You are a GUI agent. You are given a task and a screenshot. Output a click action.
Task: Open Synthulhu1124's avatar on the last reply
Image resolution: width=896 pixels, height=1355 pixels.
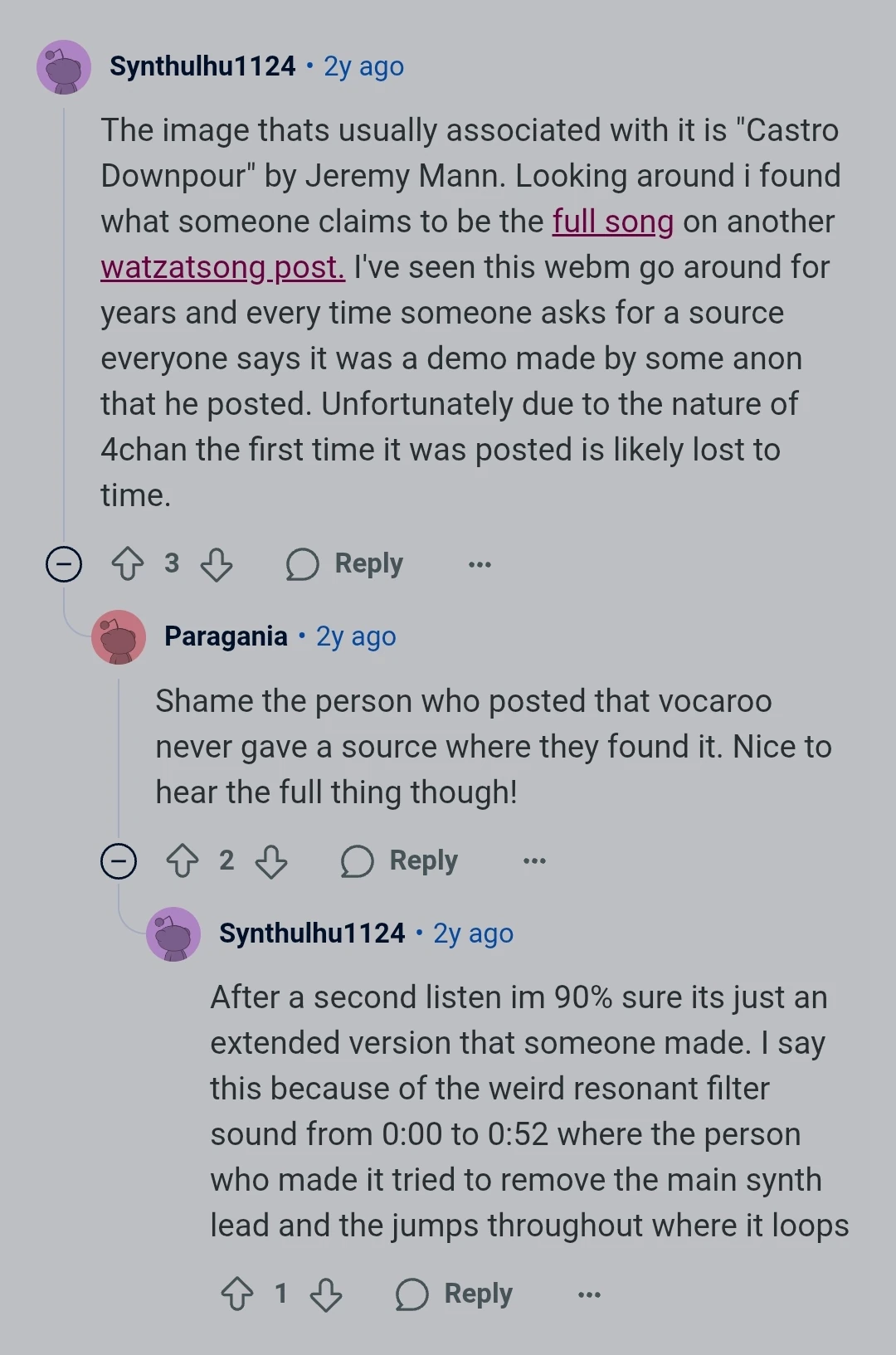(x=173, y=934)
